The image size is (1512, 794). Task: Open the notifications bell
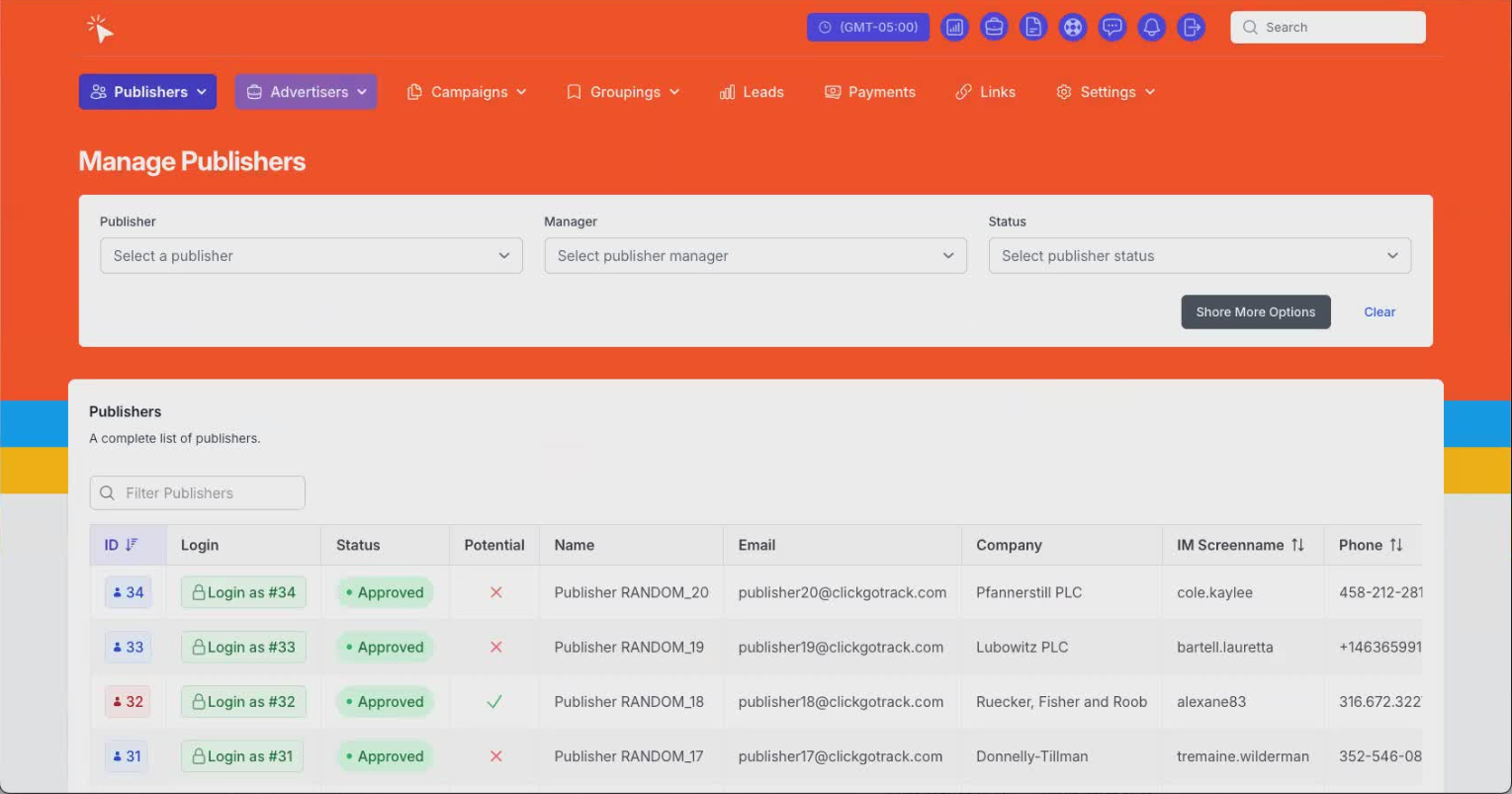pos(1152,28)
